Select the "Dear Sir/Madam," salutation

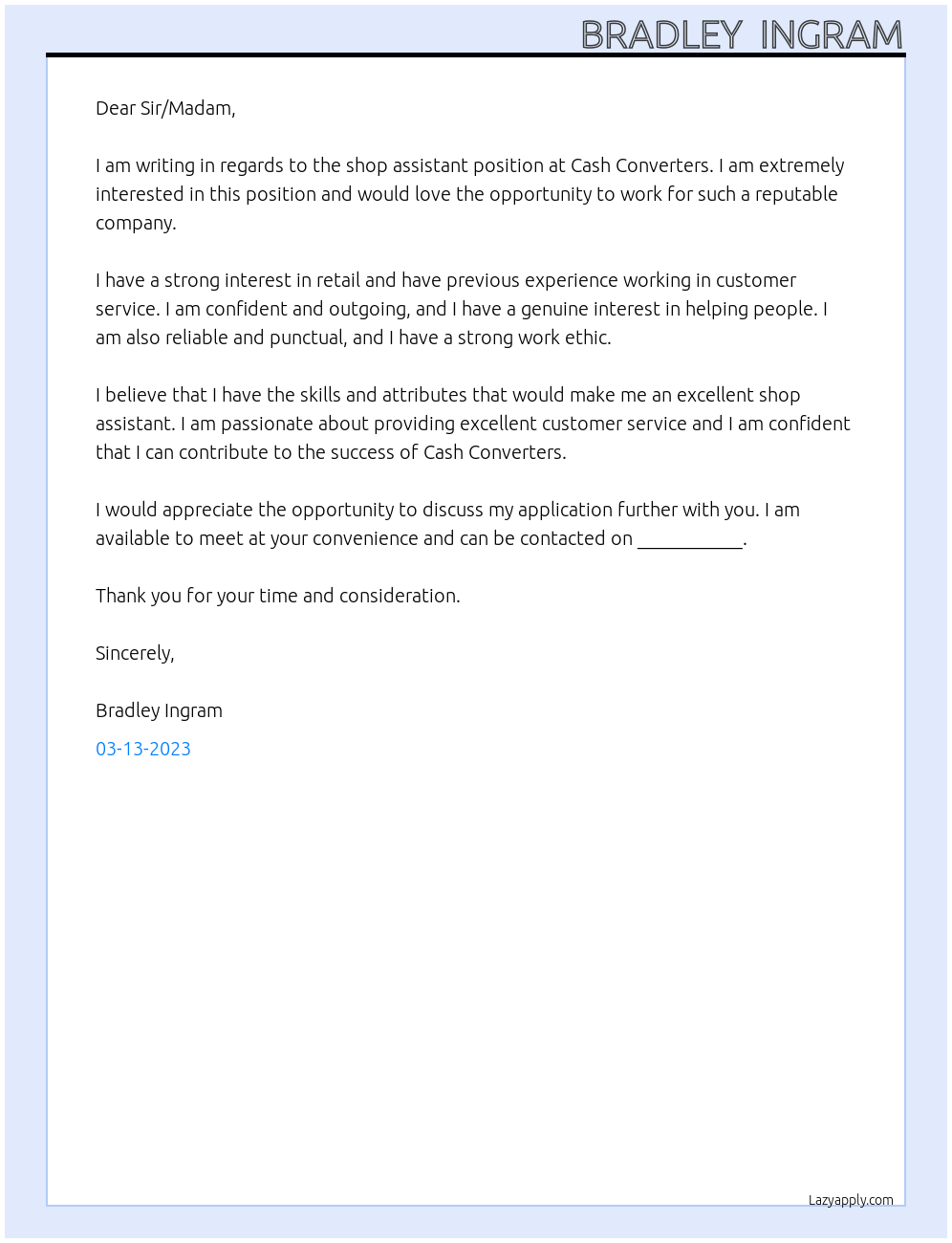click(165, 108)
